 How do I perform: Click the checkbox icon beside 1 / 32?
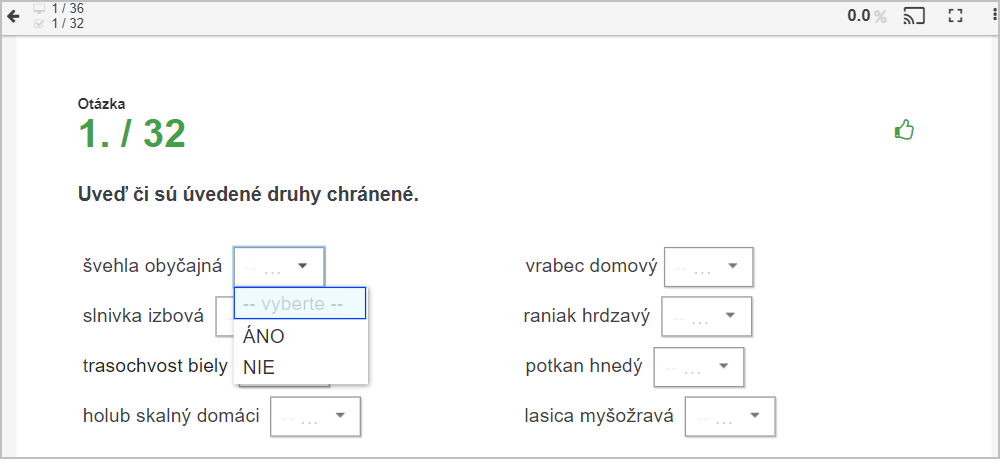click(x=40, y=24)
